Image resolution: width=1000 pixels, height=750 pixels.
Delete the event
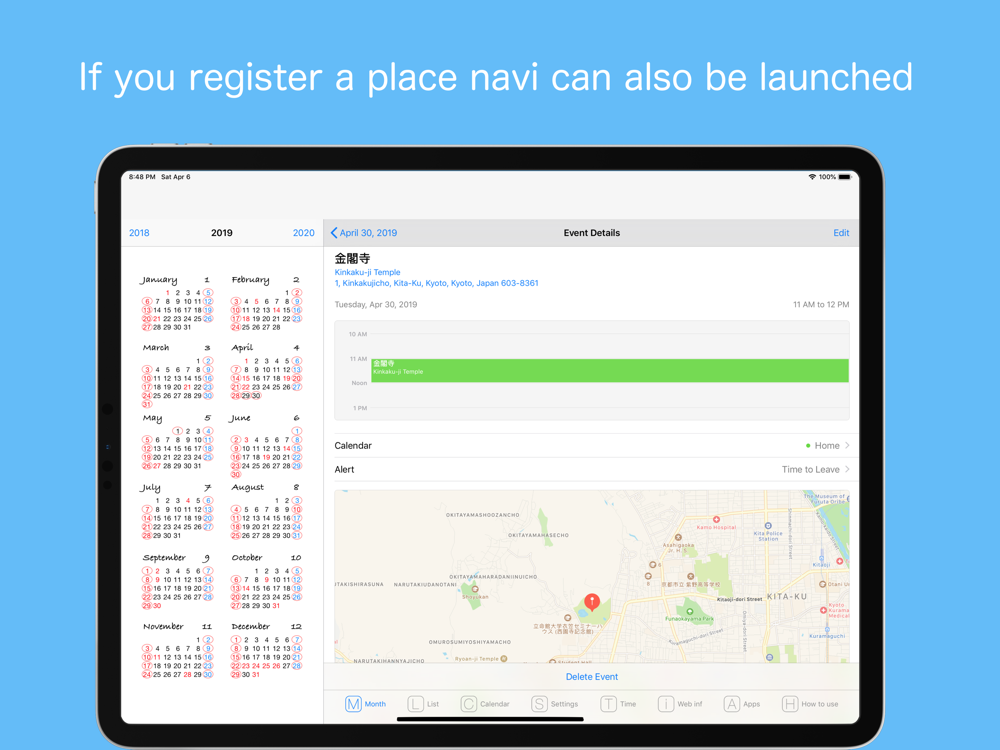(591, 677)
